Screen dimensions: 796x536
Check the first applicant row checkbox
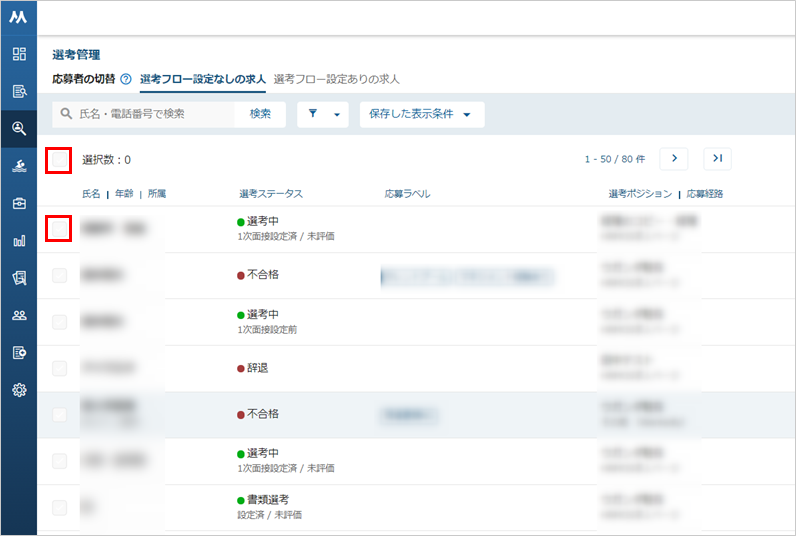59,228
